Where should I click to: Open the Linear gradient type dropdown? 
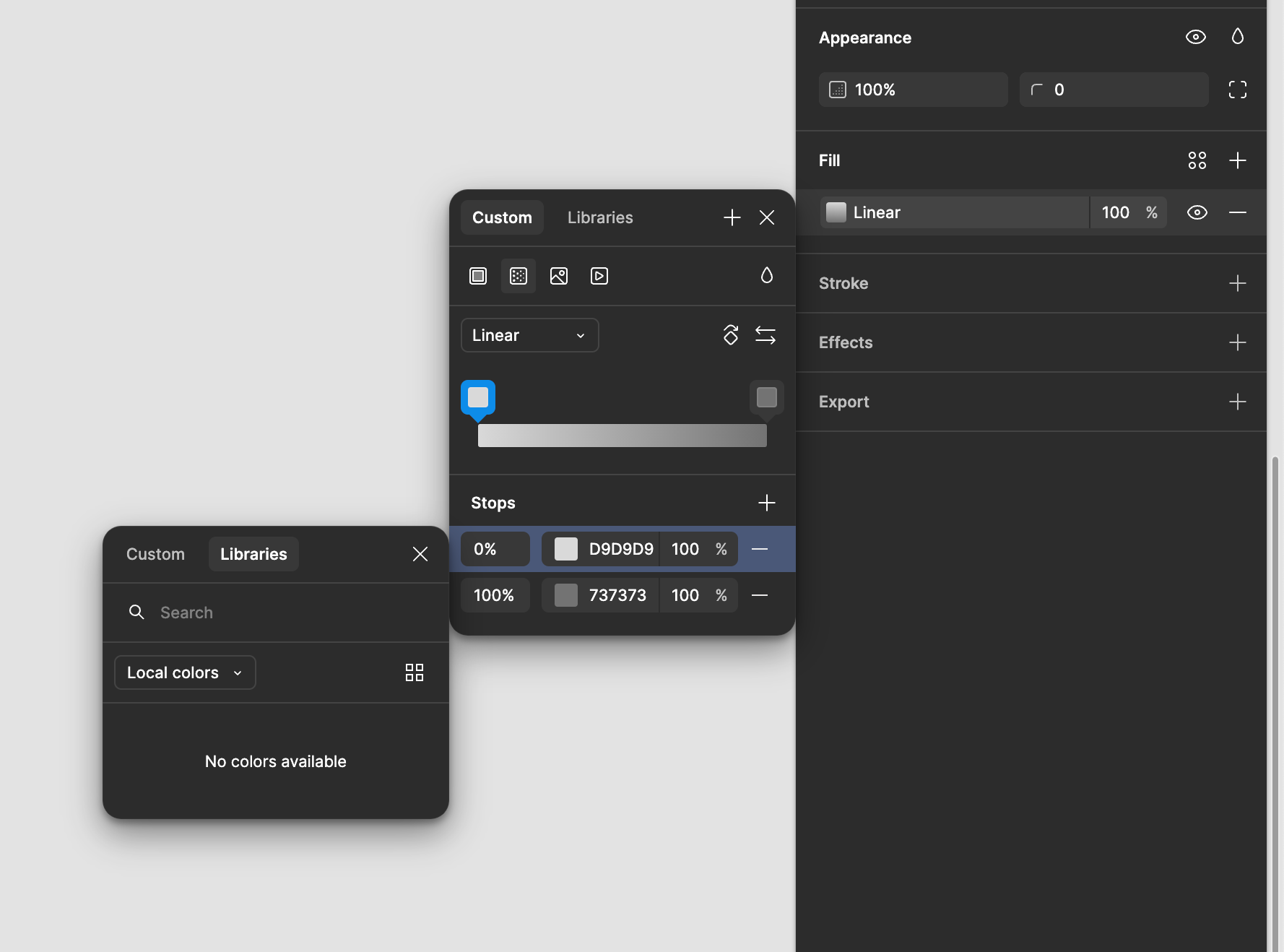click(x=530, y=335)
